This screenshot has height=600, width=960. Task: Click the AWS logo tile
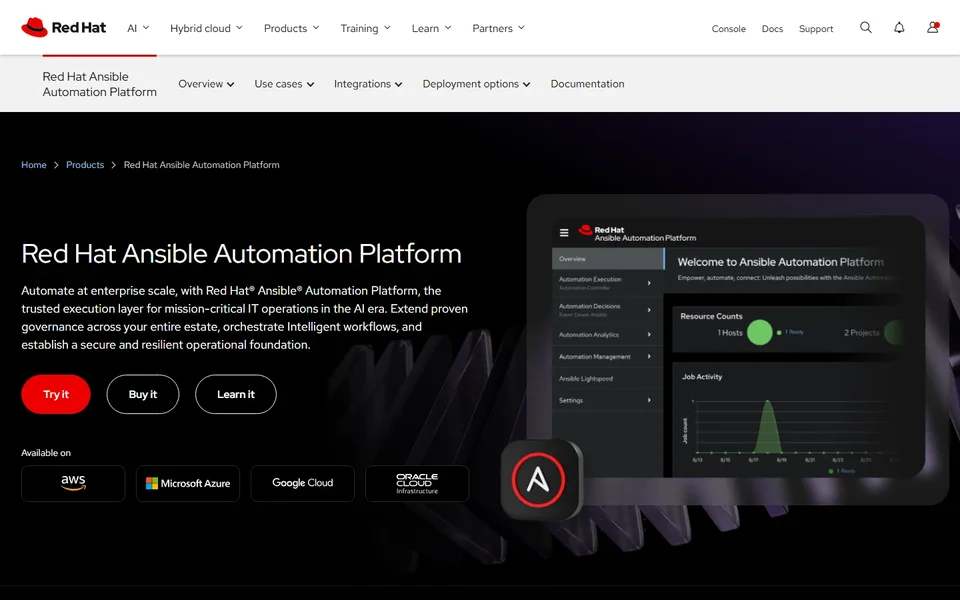(x=73, y=483)
